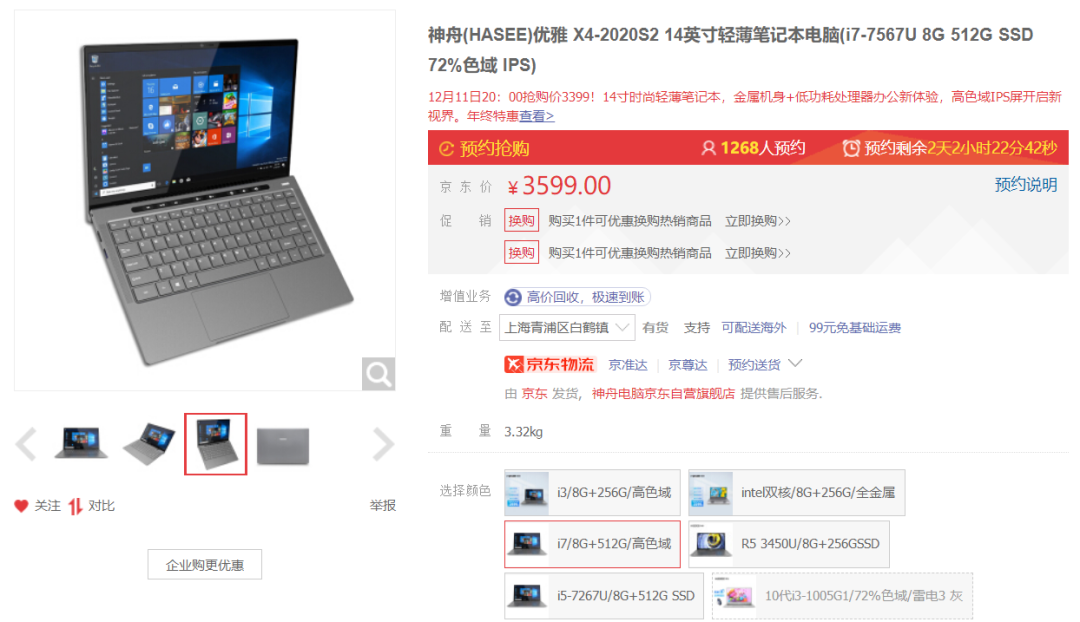The height and width of the screenshot is (622, 1080).
Task: Select the intel双核/8G+256G/全金属 option
Action: pyautogui.click(x=797, y=493)
